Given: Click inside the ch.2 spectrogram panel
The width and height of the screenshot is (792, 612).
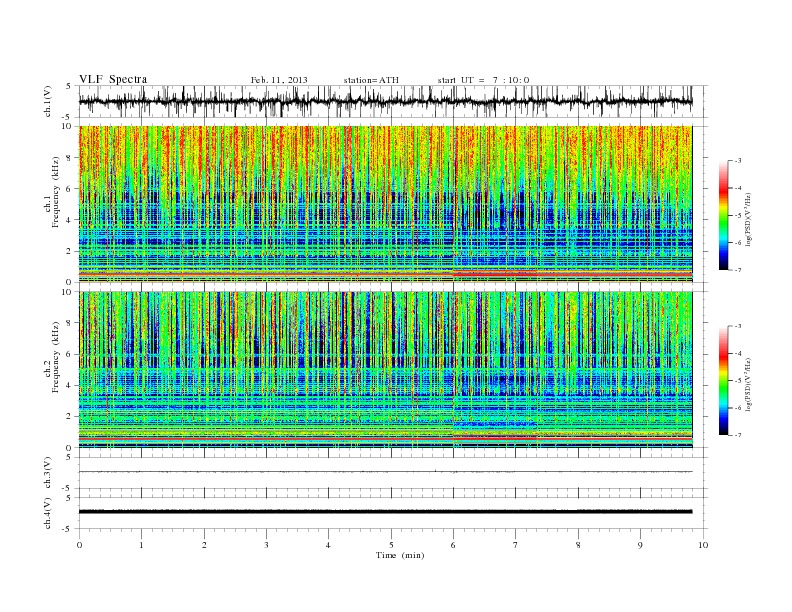Looking at the screenshot, I should coord(385,370).
